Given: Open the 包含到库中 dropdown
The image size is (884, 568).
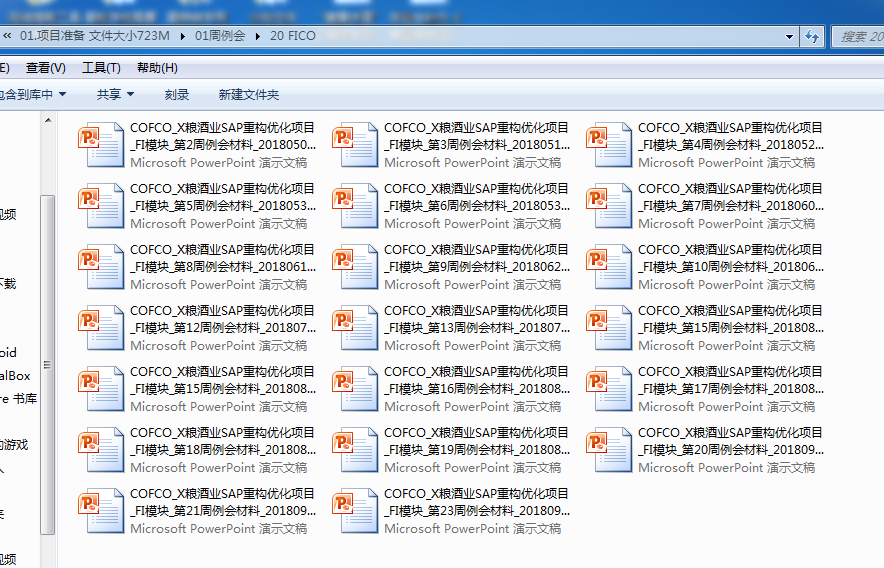Looking at the screenshot, I should [33, 94].
